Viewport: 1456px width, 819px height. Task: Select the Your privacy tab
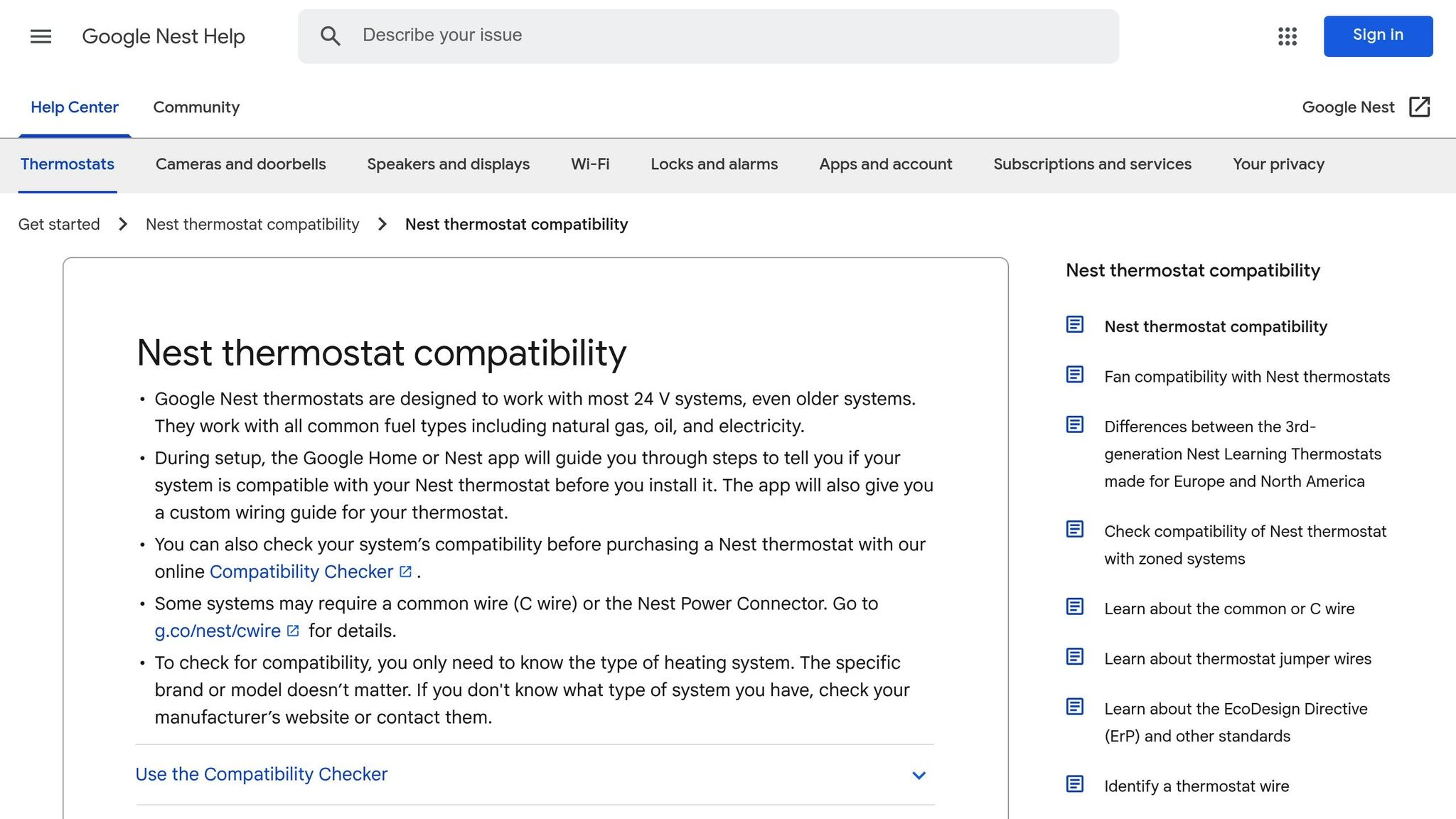pyautogui.click(x=1278, y=164)
